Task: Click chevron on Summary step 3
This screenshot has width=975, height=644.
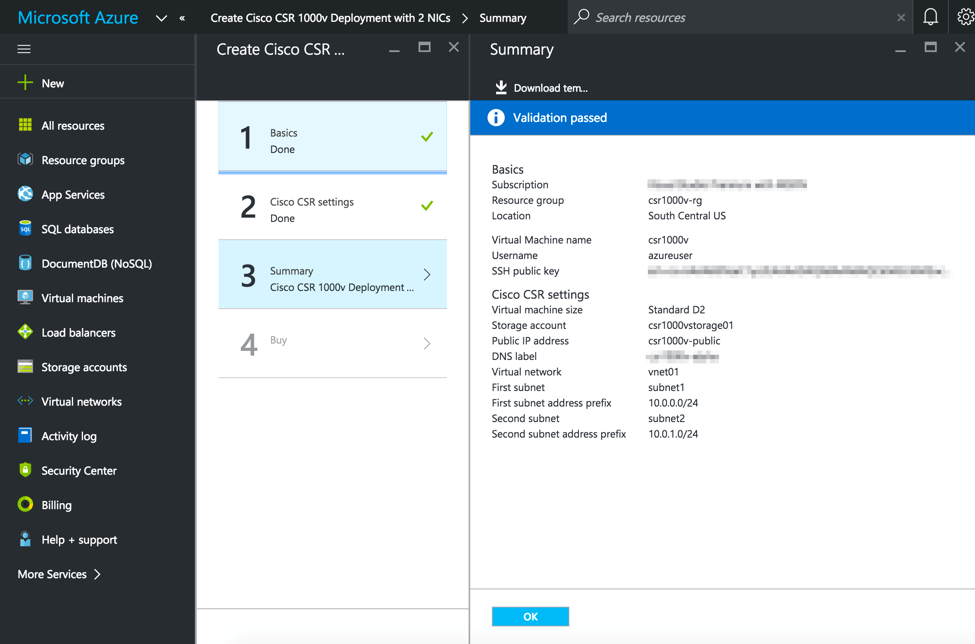Action: pos(427,274)
